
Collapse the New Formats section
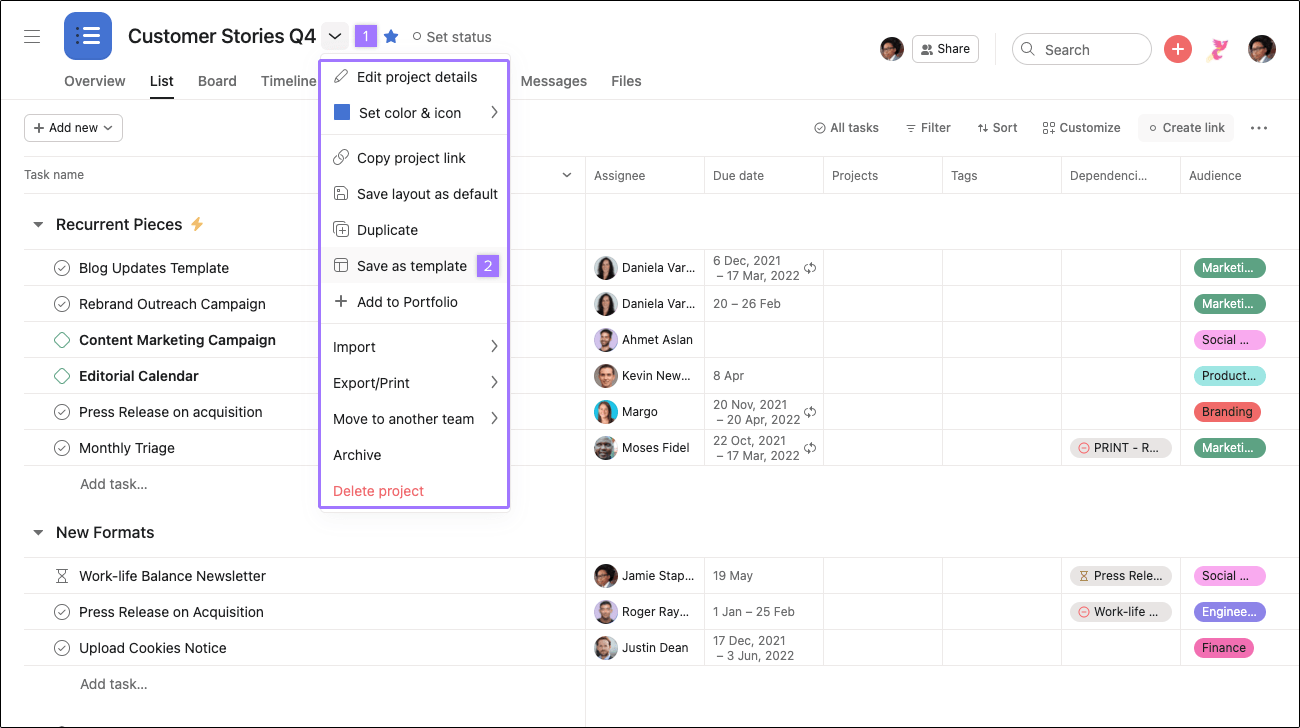[38, 533]
